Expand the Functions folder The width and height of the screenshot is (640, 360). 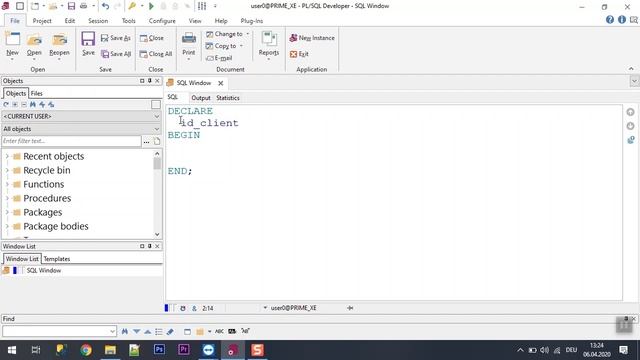tap(7, 184)
